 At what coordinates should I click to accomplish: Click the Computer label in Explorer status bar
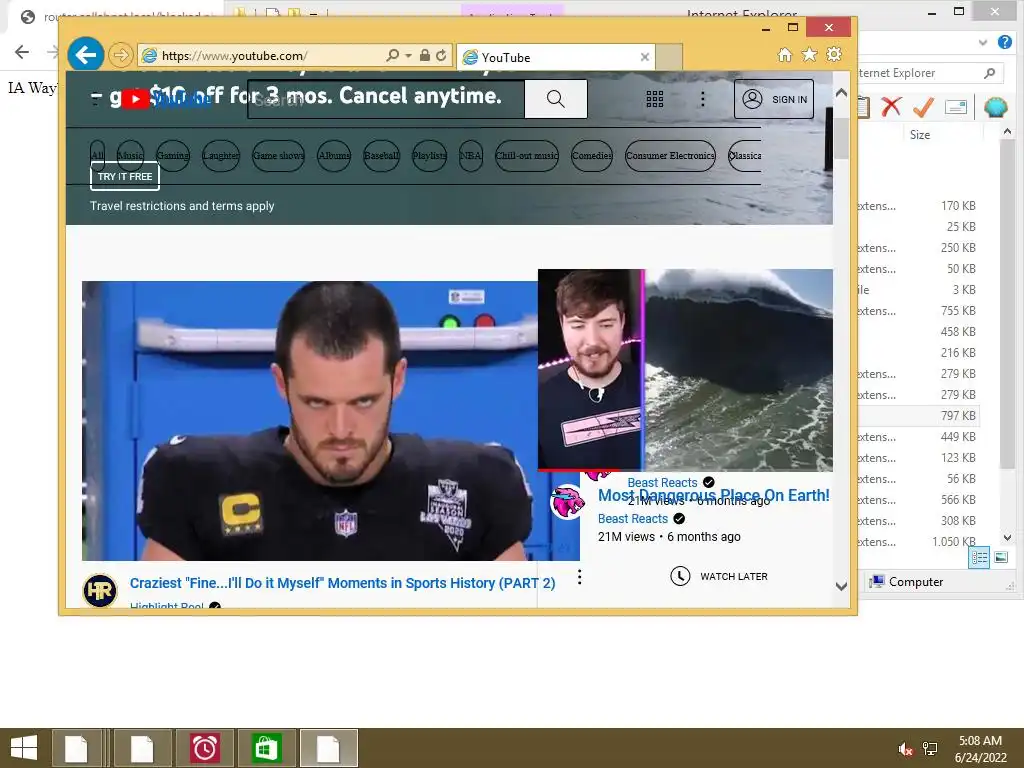(x=916, y=582)
